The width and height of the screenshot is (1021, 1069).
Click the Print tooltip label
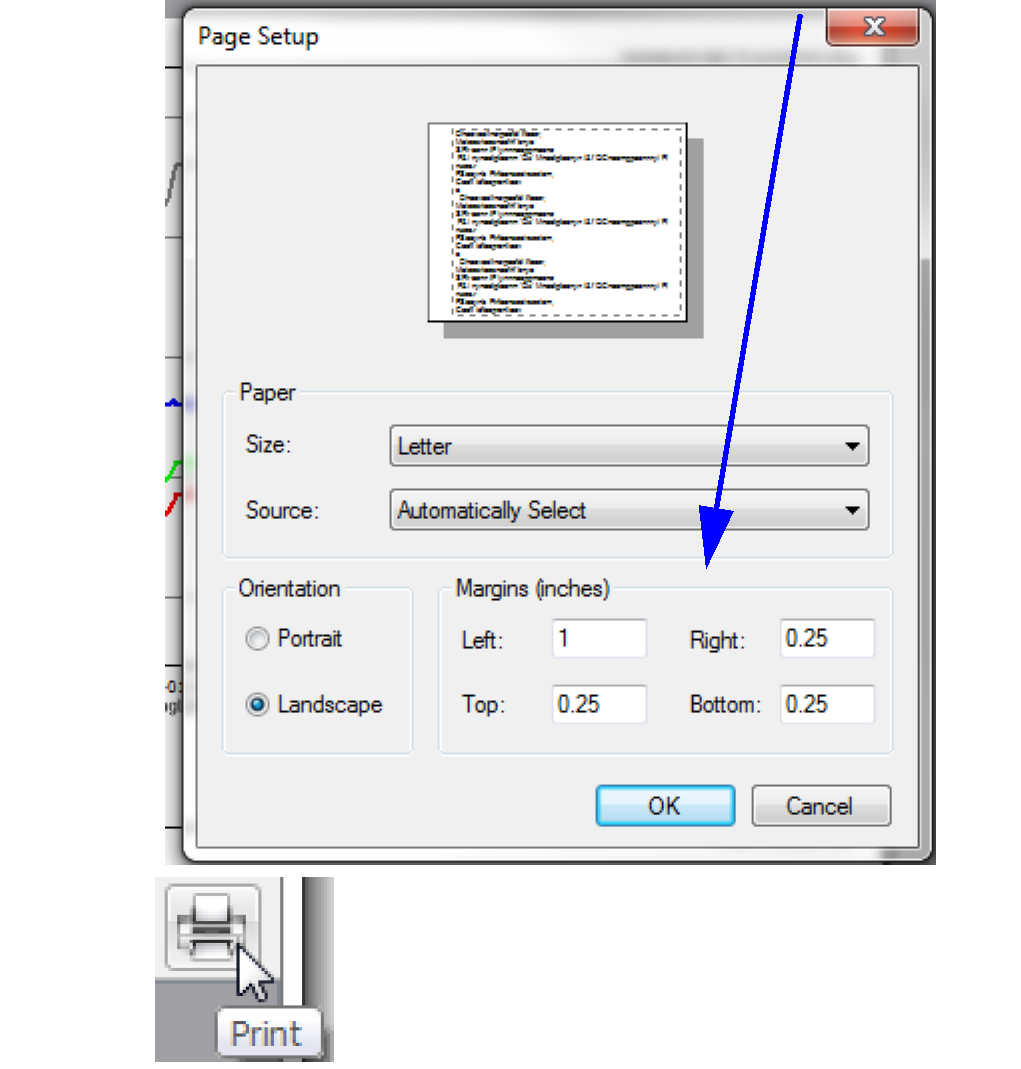[266, 1034]
